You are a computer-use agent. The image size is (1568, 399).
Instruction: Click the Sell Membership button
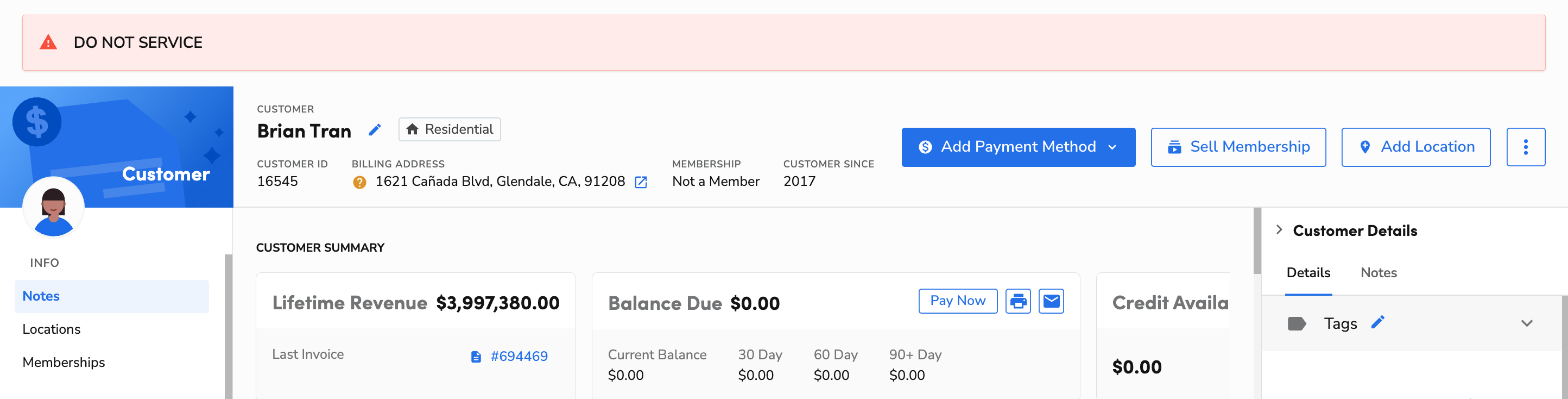tap(1237, 147)
